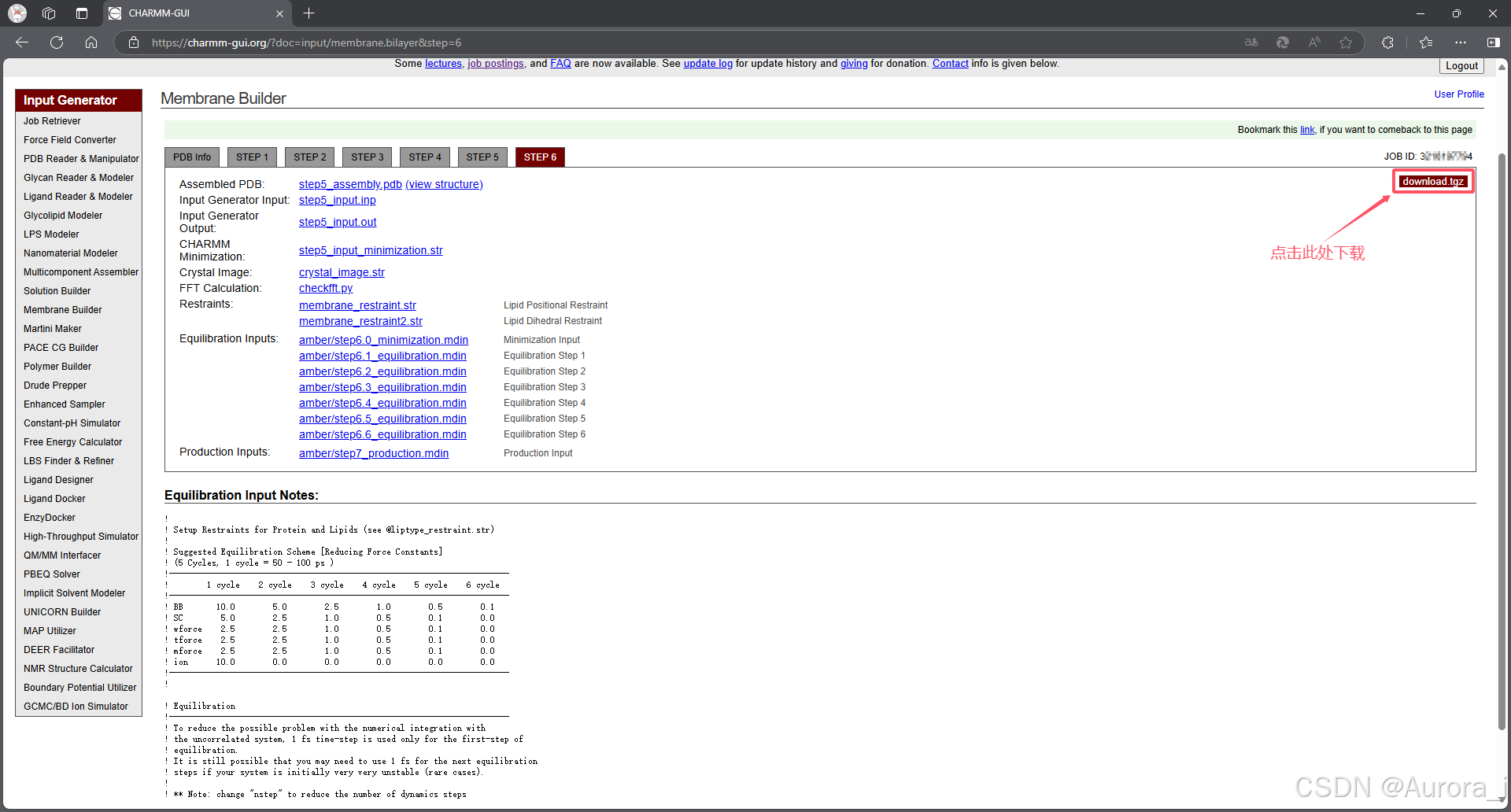Viewport: 1511px width, 812px height.
Task: Open step5_input.out link
Action: (338, 222)
